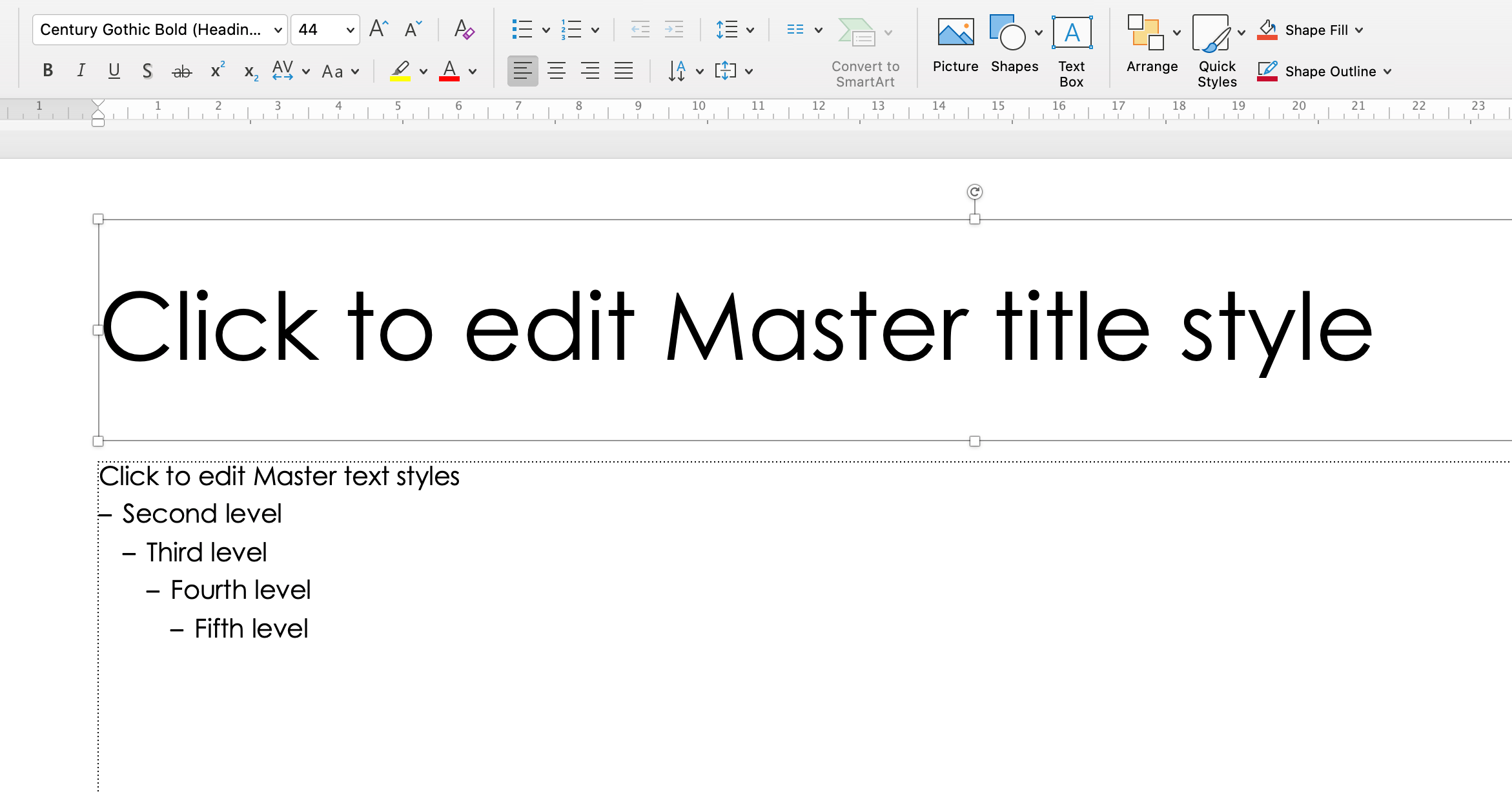1512x792 pixels.
Task: Clear all text formatting
Action: click(464, 30)
